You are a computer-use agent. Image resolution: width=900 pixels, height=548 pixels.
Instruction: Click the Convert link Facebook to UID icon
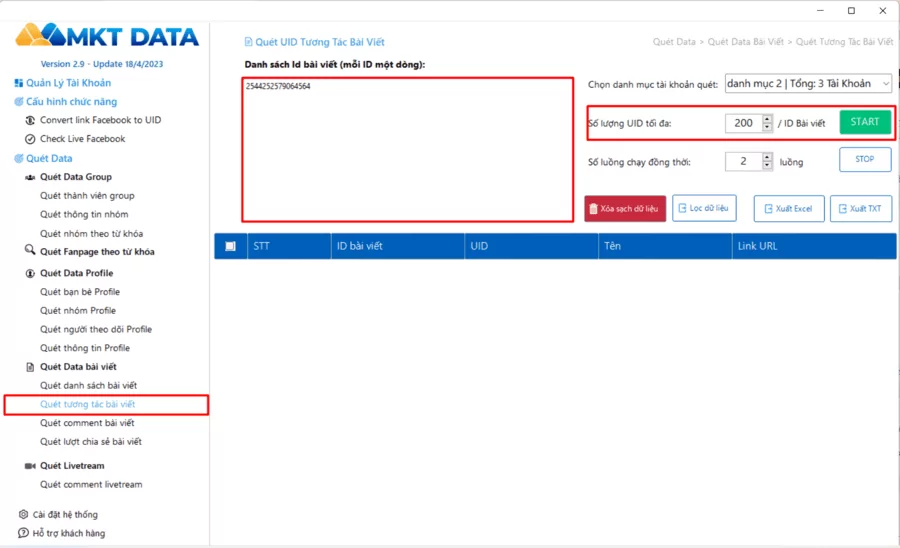click(29, 120)
